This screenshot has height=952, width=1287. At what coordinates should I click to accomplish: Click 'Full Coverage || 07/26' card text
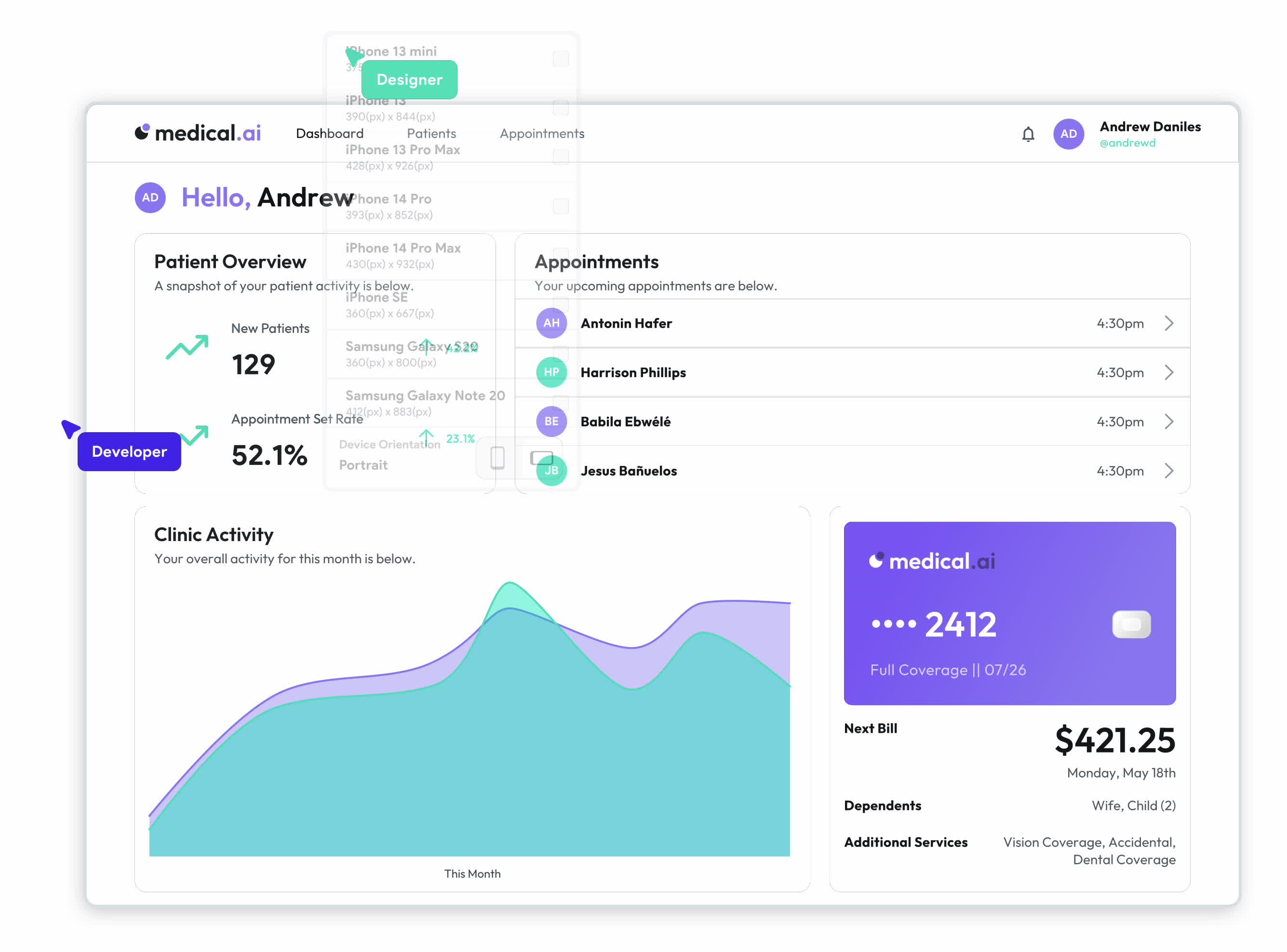pos(948,670)
